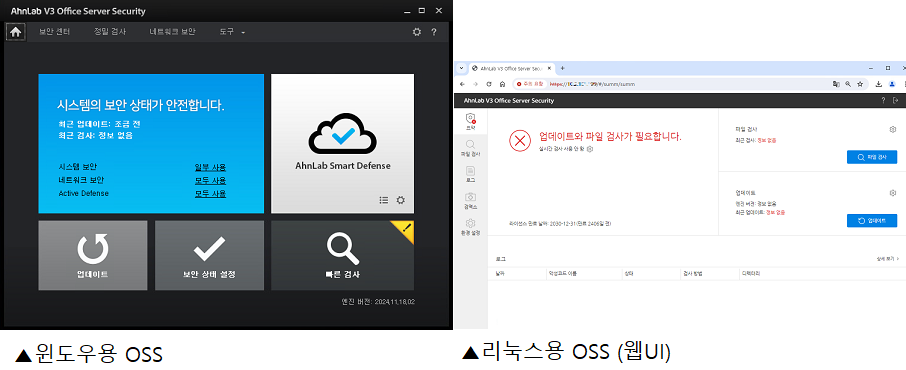The height and width of the screenshot is (370, 906).
Task: Click the 업데이트 refresh tile
Action: tap(93, 256)
